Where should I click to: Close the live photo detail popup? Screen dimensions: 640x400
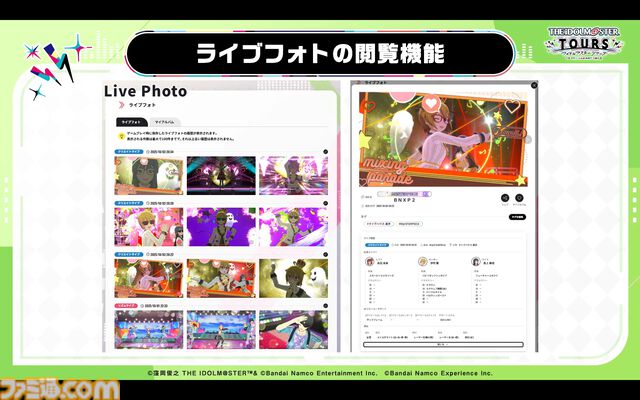point(535,83)
